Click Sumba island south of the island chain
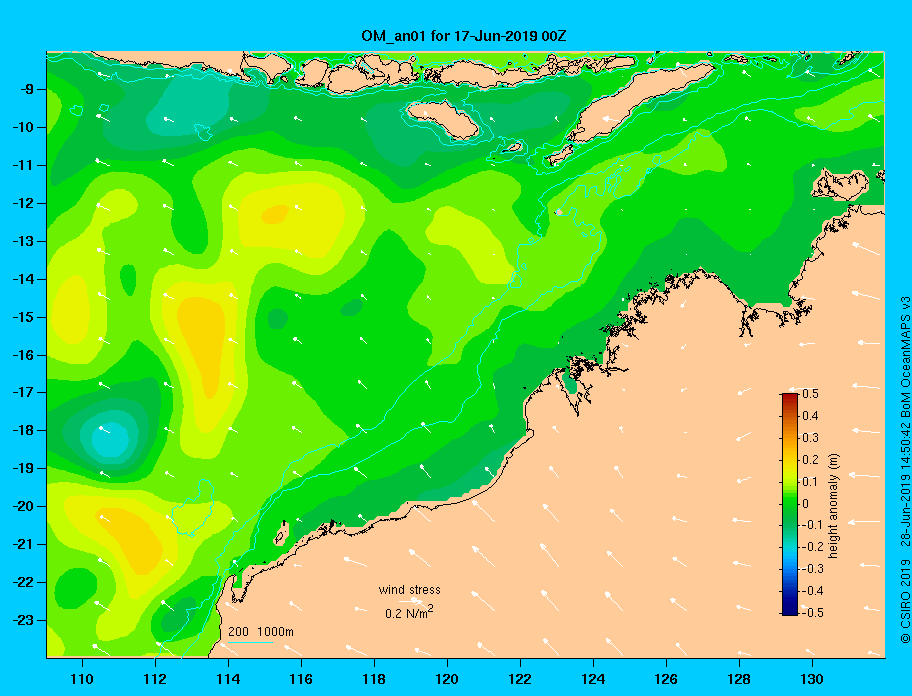 [442, 119]
